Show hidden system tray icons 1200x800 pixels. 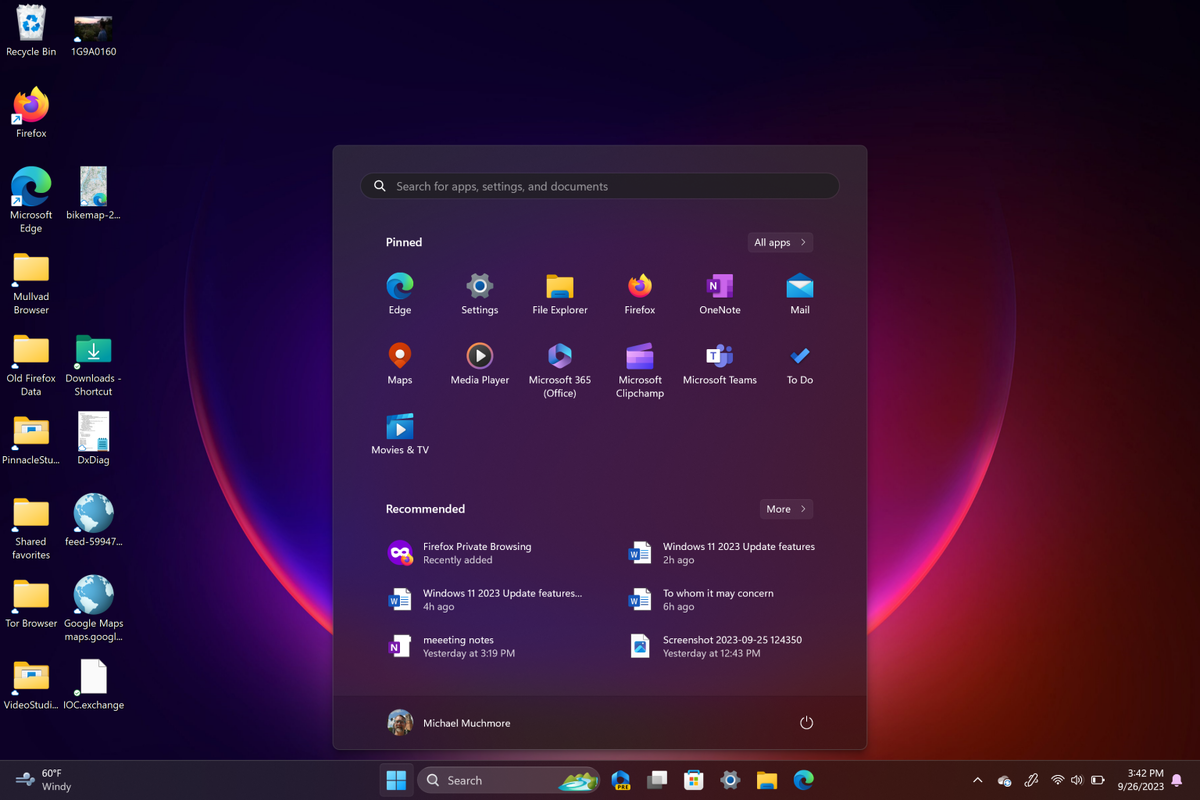pyautogui.click(x=977, y=780)
